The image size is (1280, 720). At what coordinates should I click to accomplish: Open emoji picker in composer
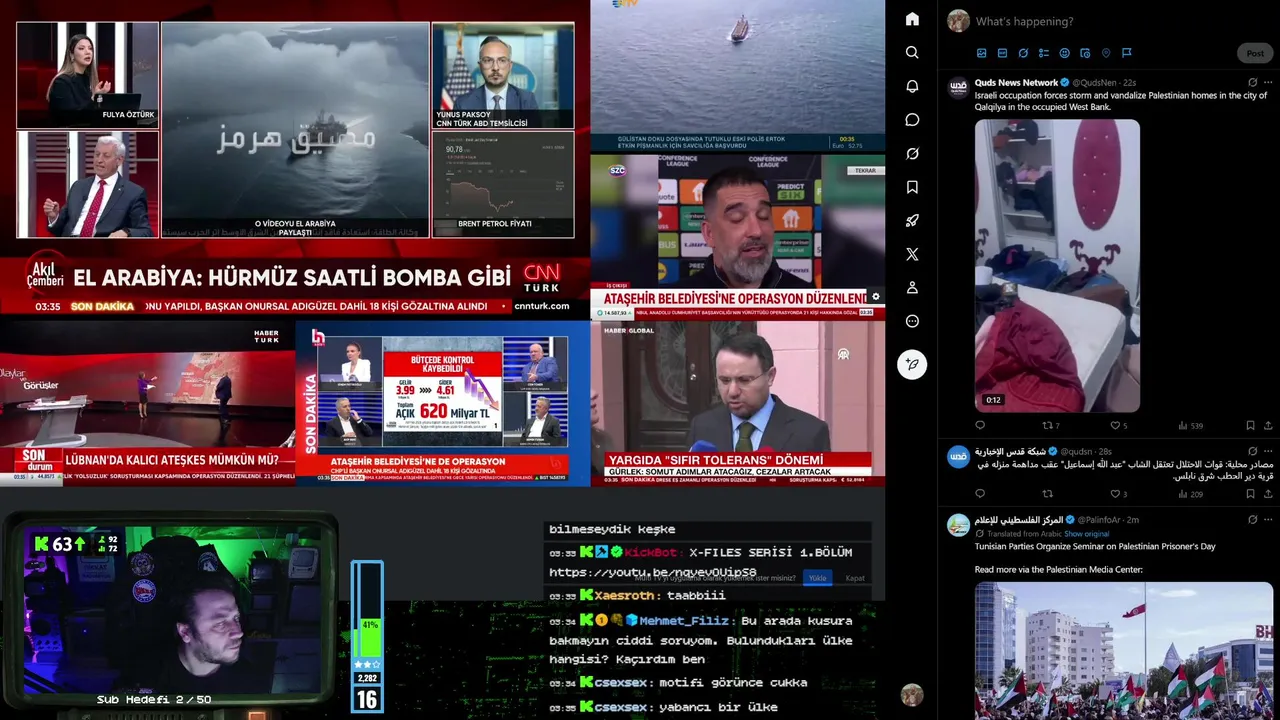coord(1064,53)
